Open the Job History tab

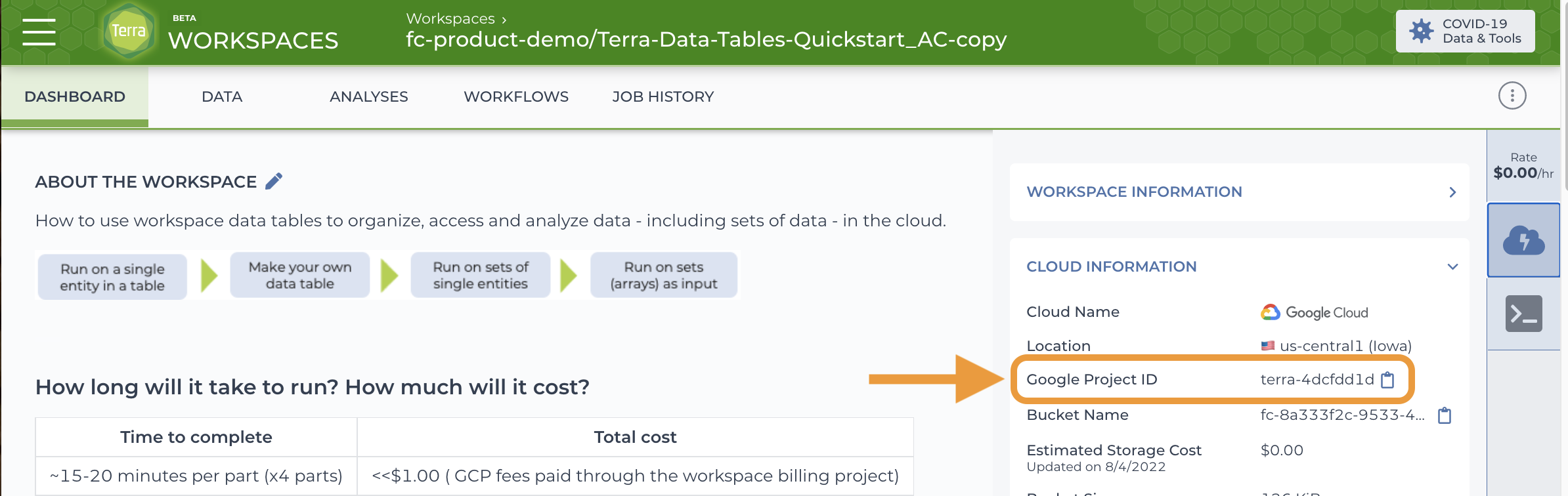coord(663,96)
